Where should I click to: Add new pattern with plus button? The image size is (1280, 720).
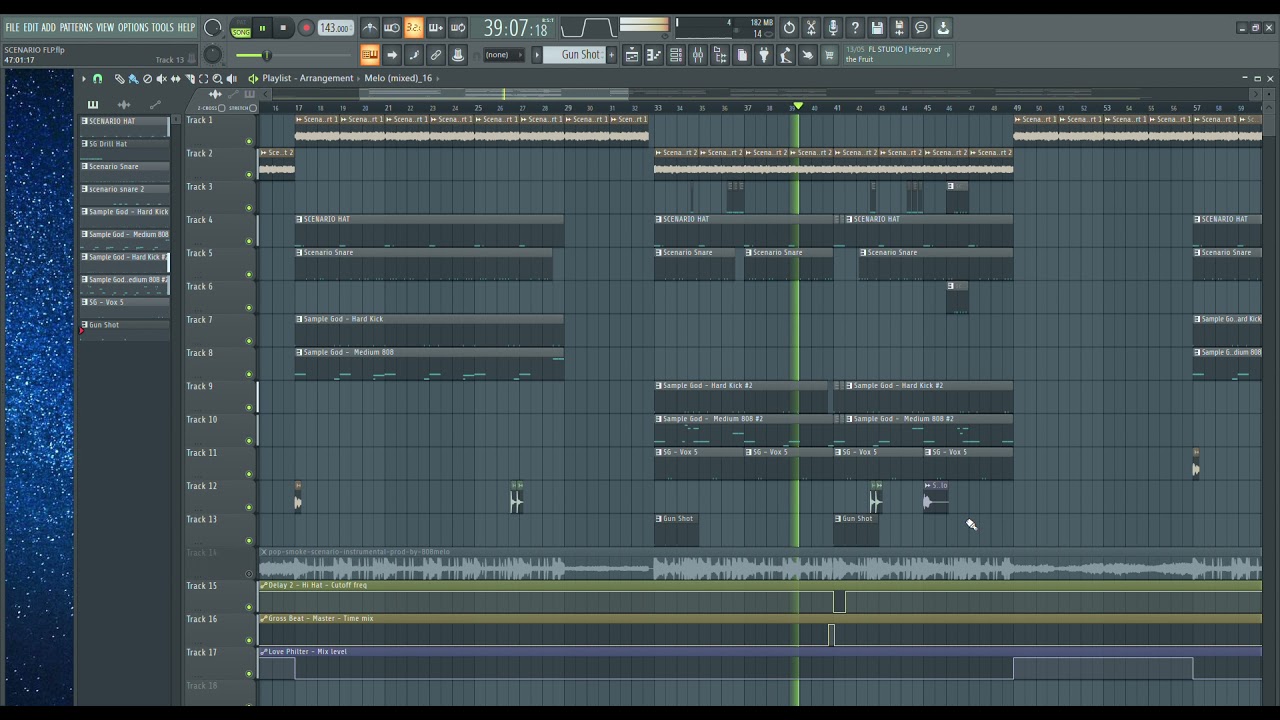pyautogui.click(x=611, y=55)
